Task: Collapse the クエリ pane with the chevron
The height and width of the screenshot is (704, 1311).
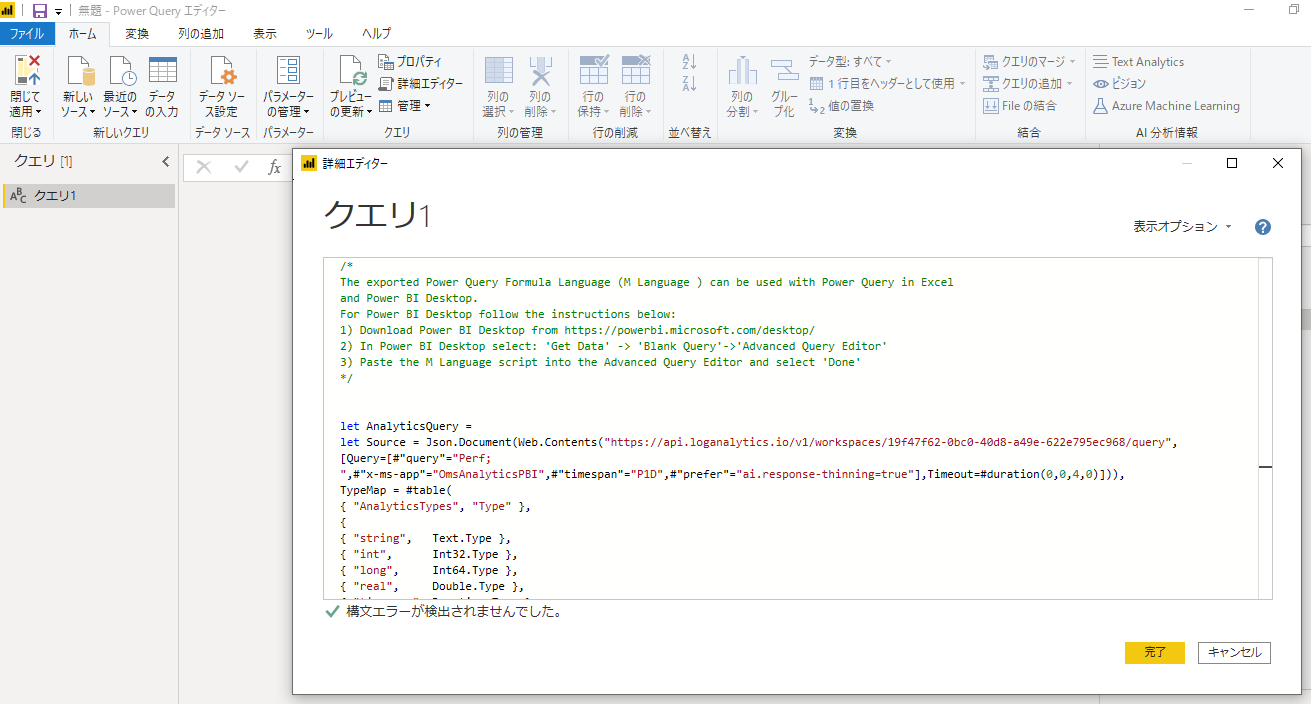Action: 166,160
